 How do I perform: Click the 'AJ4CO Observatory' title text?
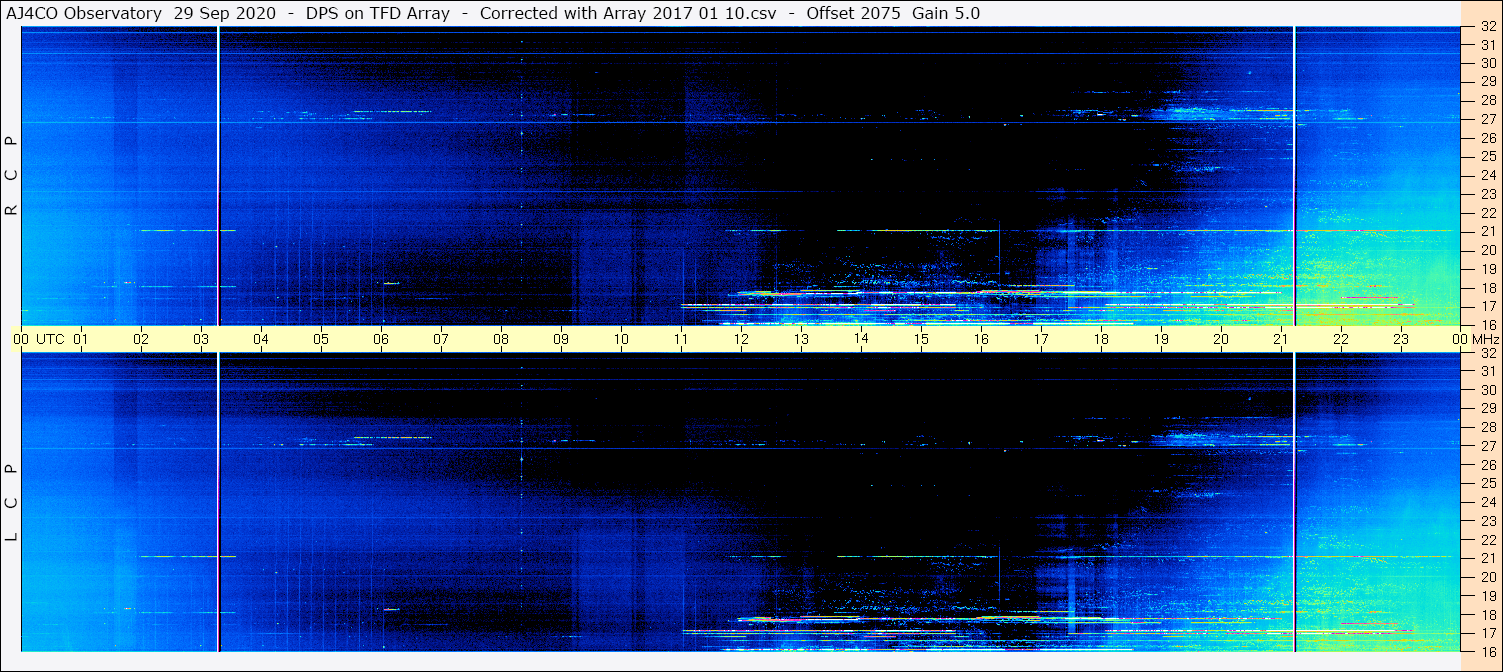(x=83, y=13)
